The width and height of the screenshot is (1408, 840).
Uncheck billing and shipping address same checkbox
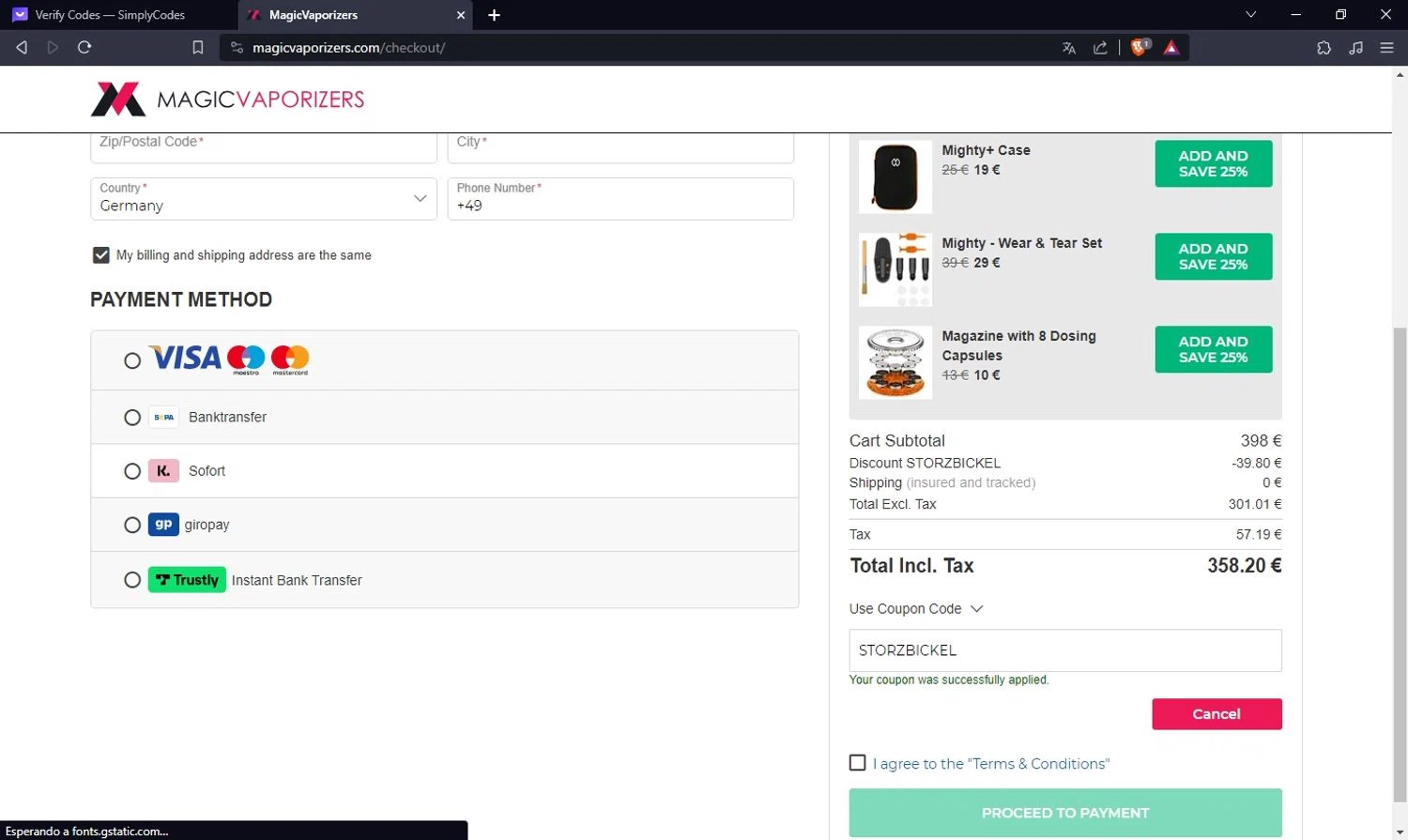[101, 255]
